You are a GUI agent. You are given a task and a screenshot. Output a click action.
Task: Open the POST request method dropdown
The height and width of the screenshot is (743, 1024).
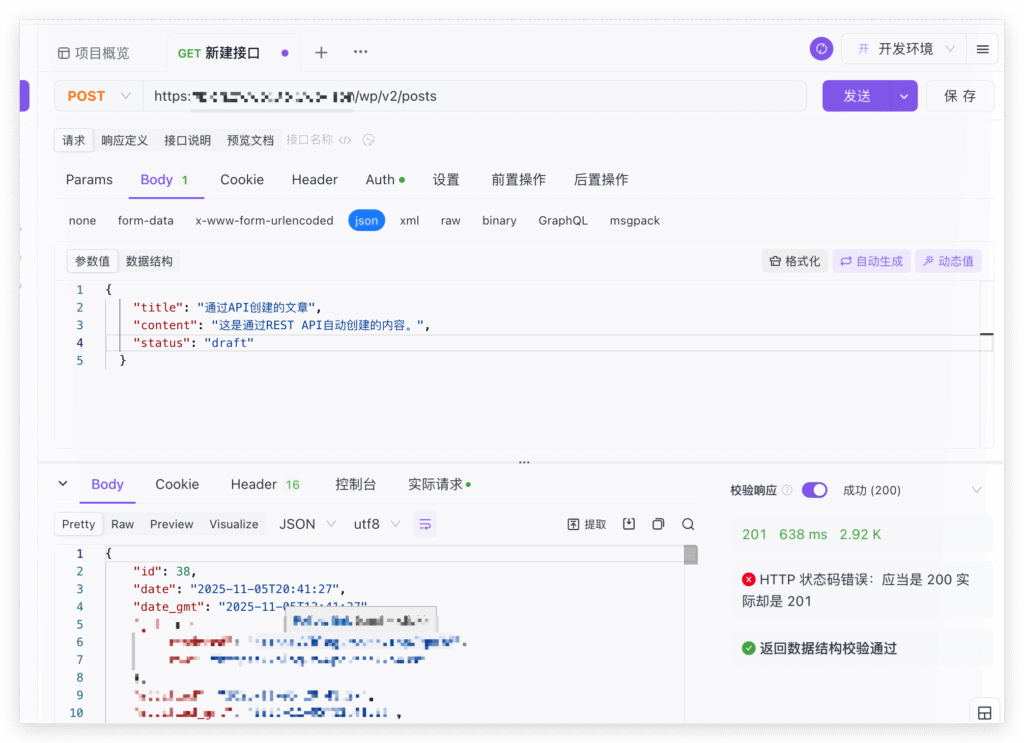(98, 96)
